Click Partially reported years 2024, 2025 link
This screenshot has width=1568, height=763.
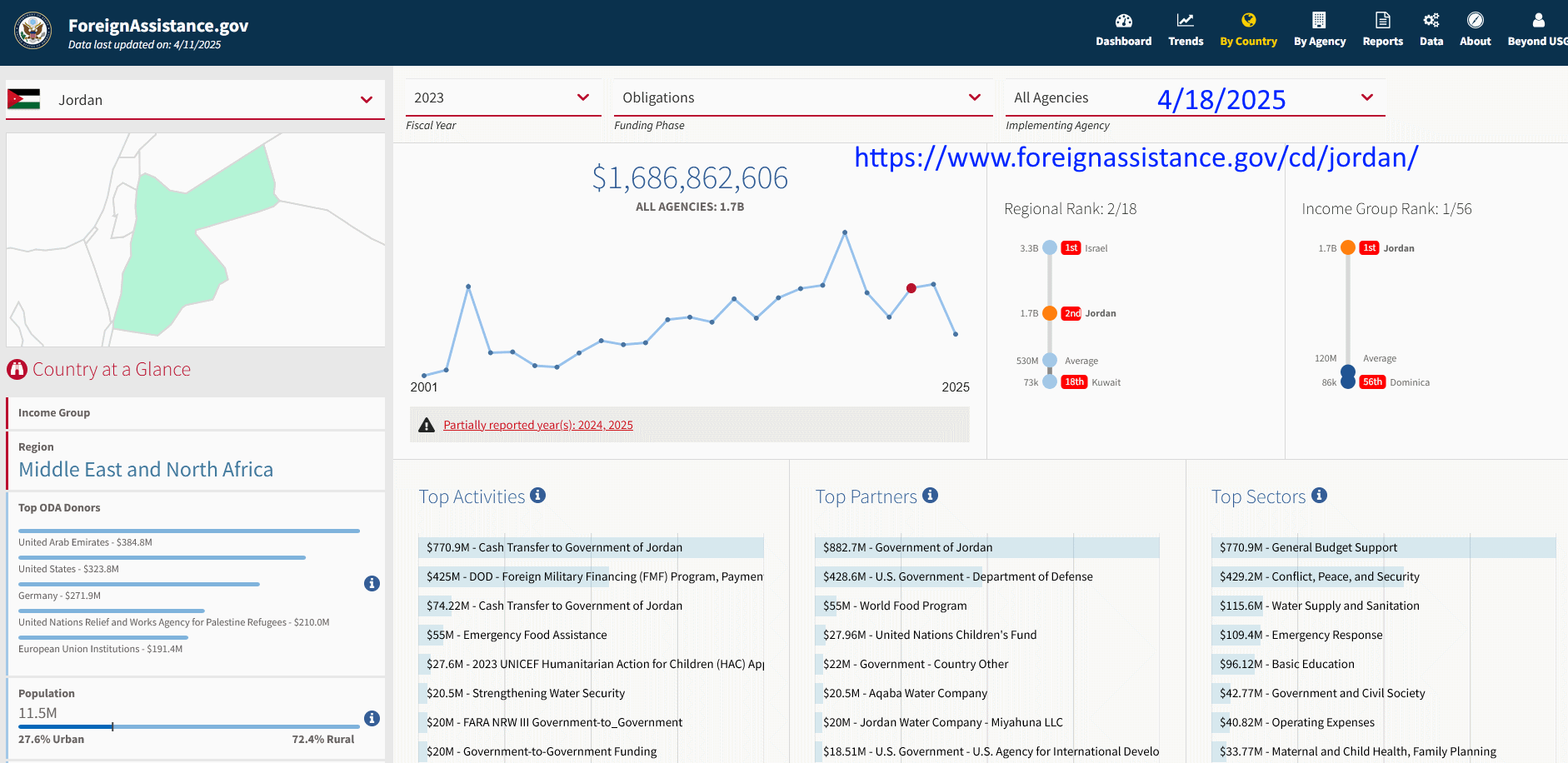[x=538, y=425]
